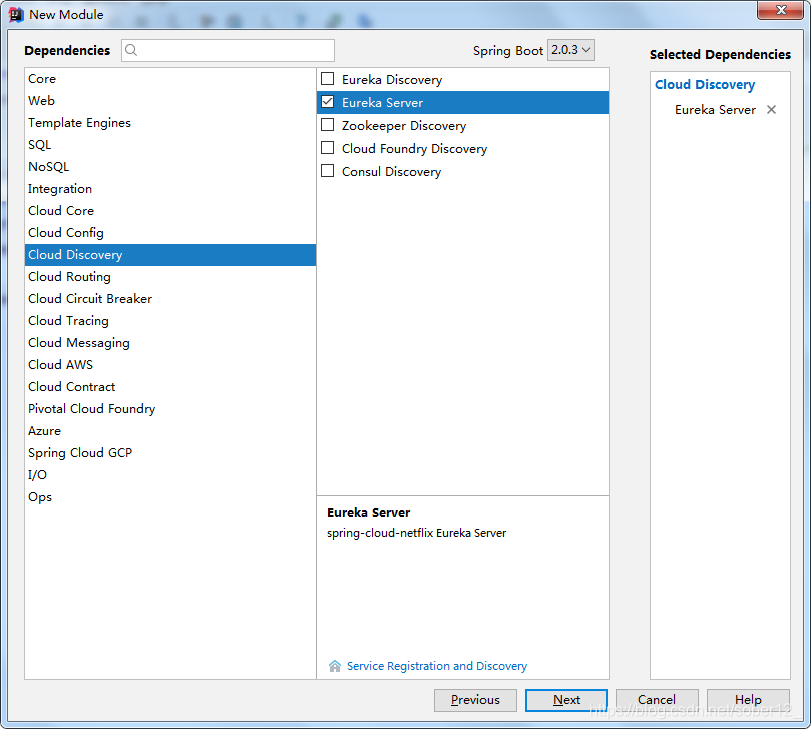Screen dimensions: 811x729
Task: Select the Web category
Action: [x=170, y=101]
